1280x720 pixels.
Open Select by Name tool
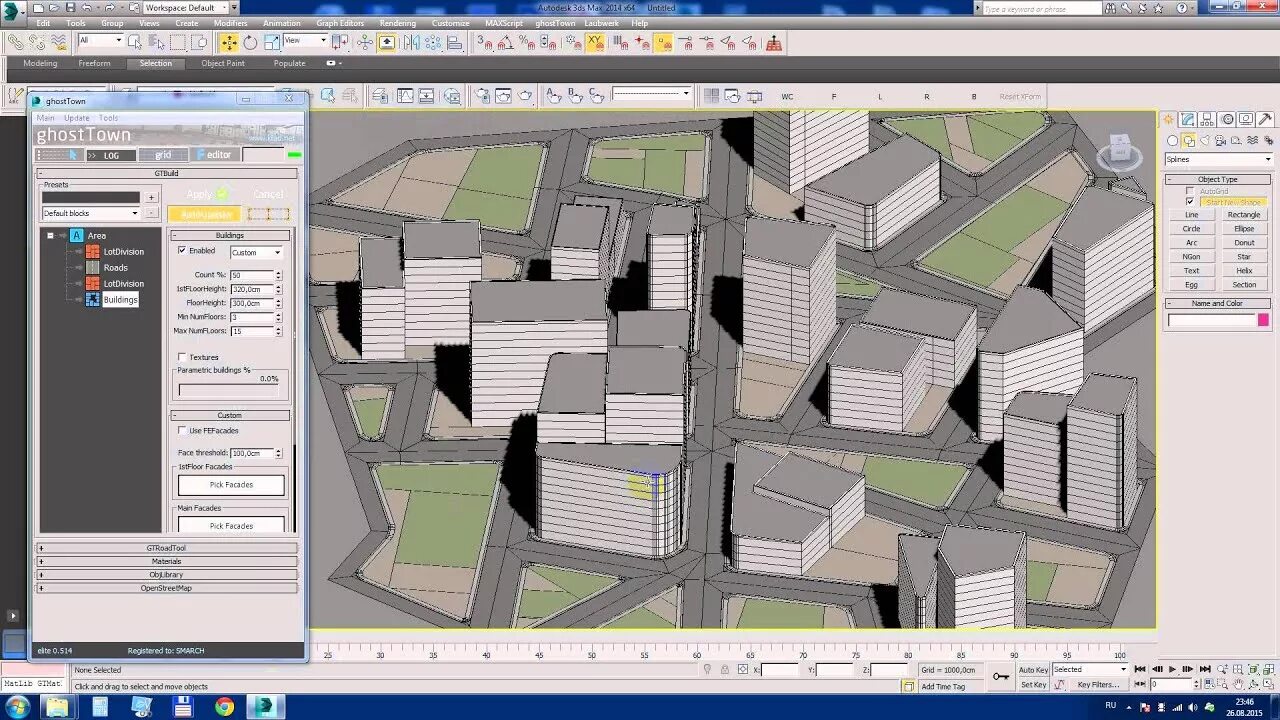(x=157, y=42)
